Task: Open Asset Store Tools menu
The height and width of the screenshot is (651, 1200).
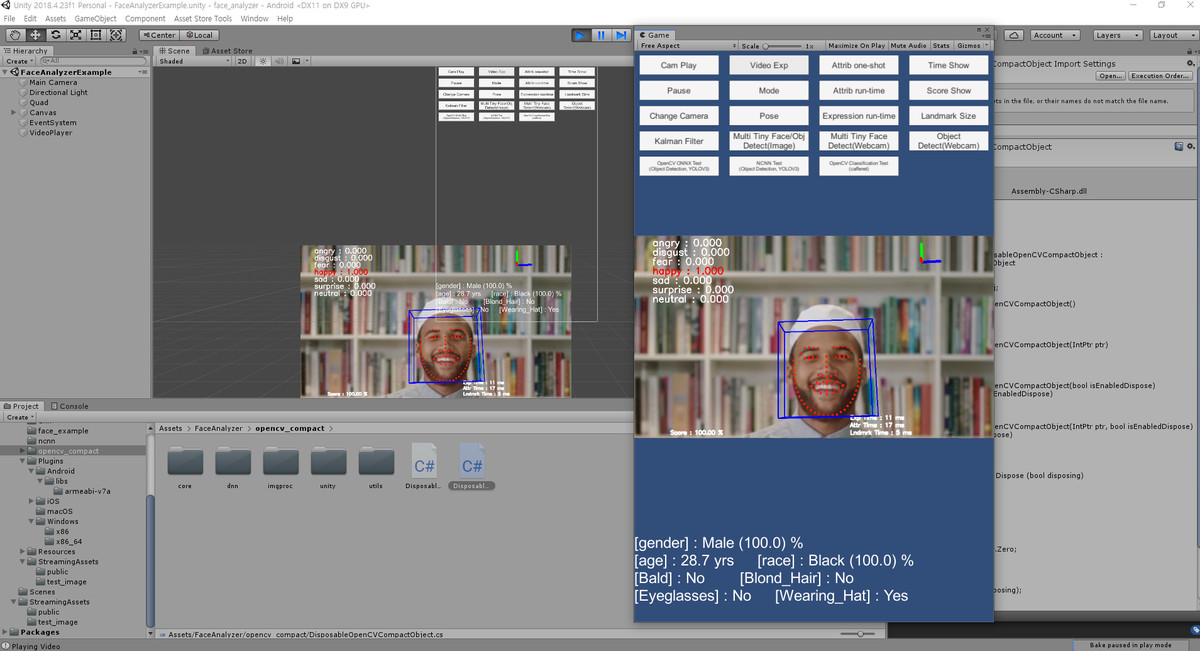Action: pos(203,19)
